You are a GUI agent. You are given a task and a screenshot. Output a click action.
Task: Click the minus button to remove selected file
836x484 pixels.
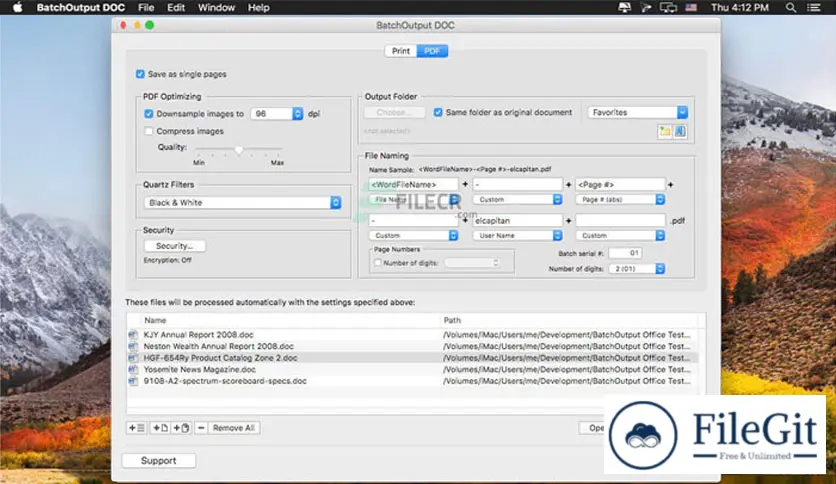coord(200,428)
